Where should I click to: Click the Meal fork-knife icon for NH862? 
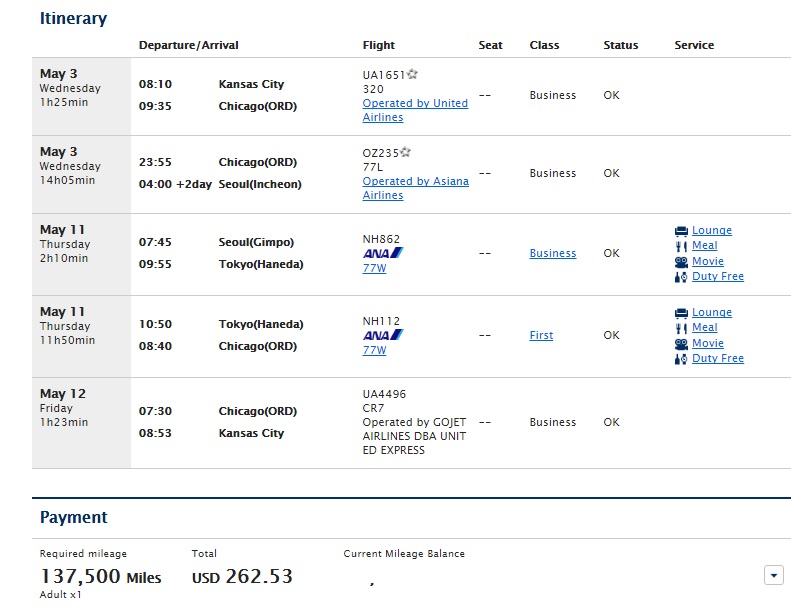coord(681,246)
